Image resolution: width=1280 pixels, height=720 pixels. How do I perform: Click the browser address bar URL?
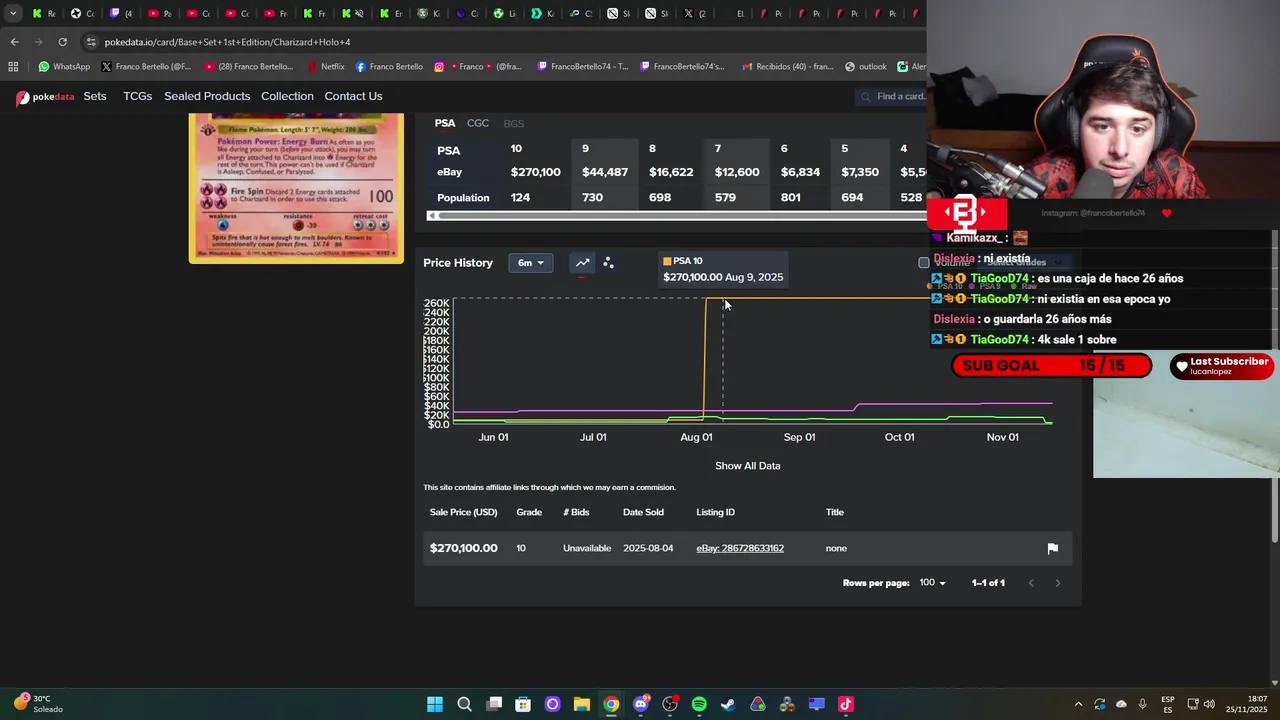pyautogui.click(x=227, y=42)
